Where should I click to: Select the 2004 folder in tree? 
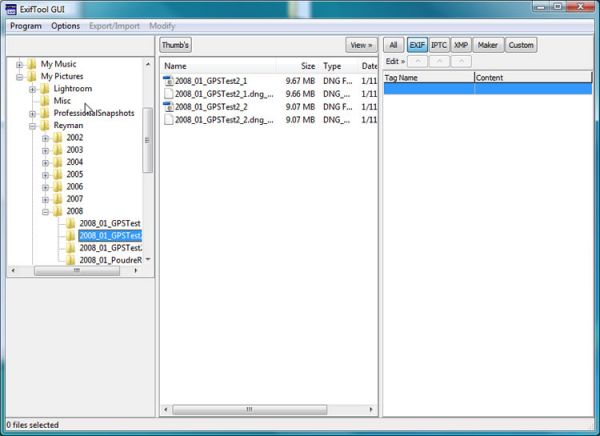[75, 162]
